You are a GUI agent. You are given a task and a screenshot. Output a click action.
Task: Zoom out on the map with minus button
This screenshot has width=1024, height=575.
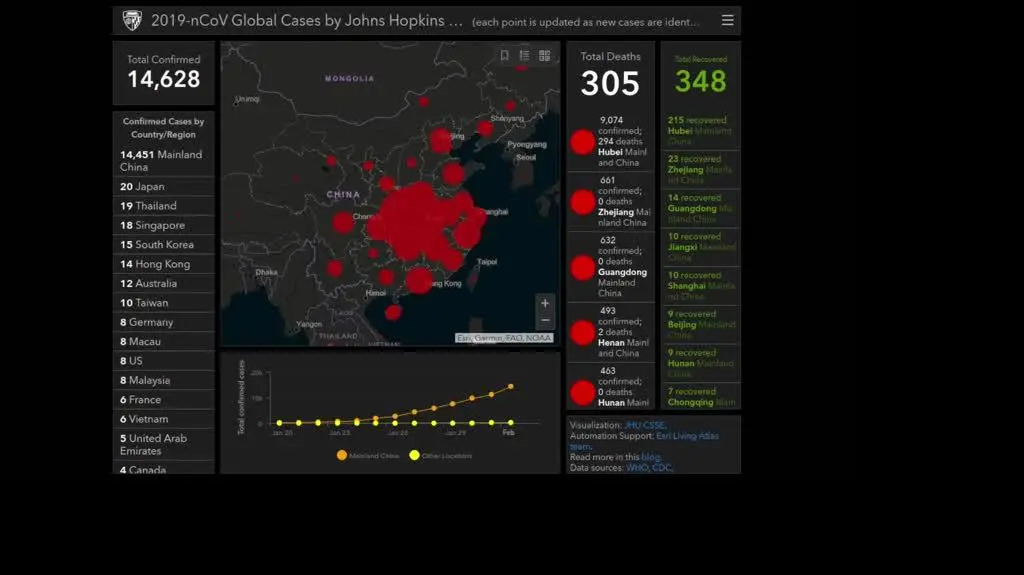pyautogui.click(x=544, y=321)
